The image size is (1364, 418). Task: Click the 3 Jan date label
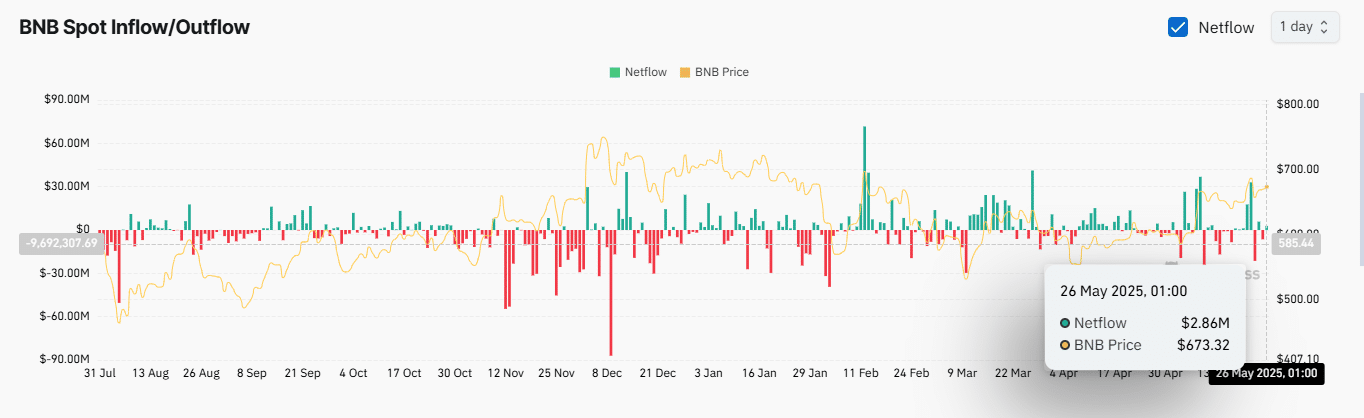pos(708,373)
